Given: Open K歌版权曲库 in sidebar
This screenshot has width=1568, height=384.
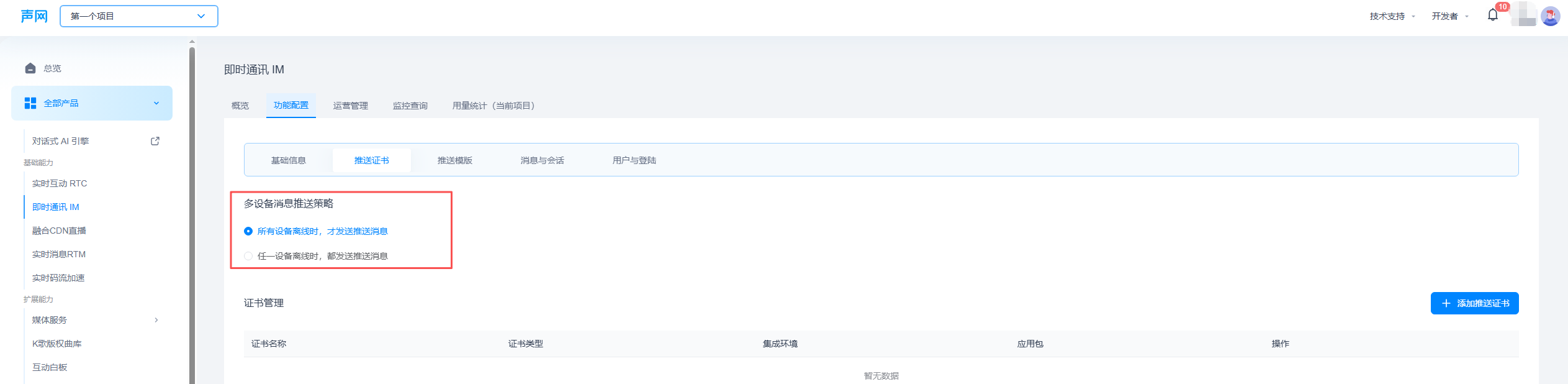Looking at the screenshot, I should [x=57, y=344].
